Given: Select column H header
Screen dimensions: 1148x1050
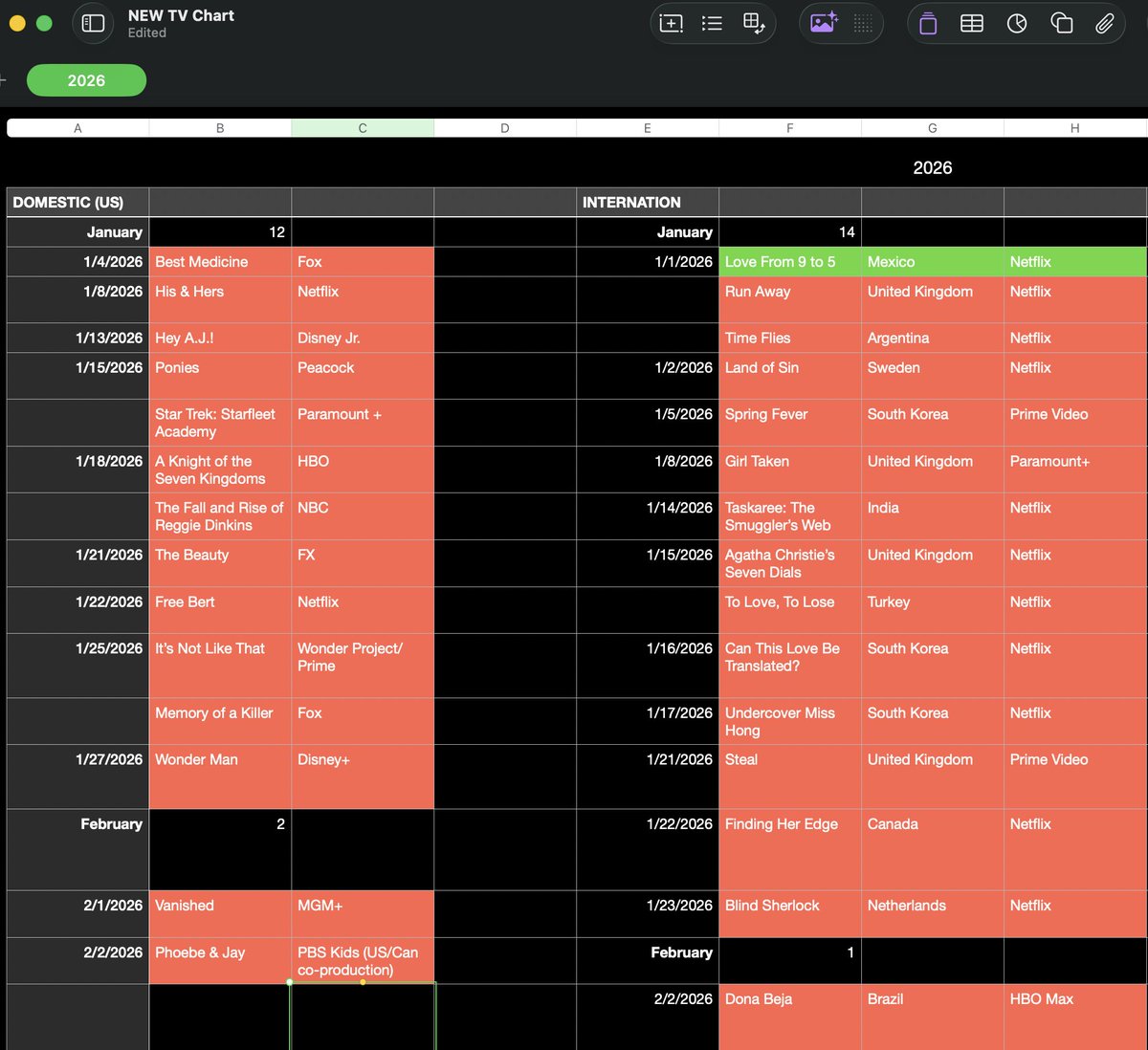Looking at the screenshot, I should point(1075,128).
